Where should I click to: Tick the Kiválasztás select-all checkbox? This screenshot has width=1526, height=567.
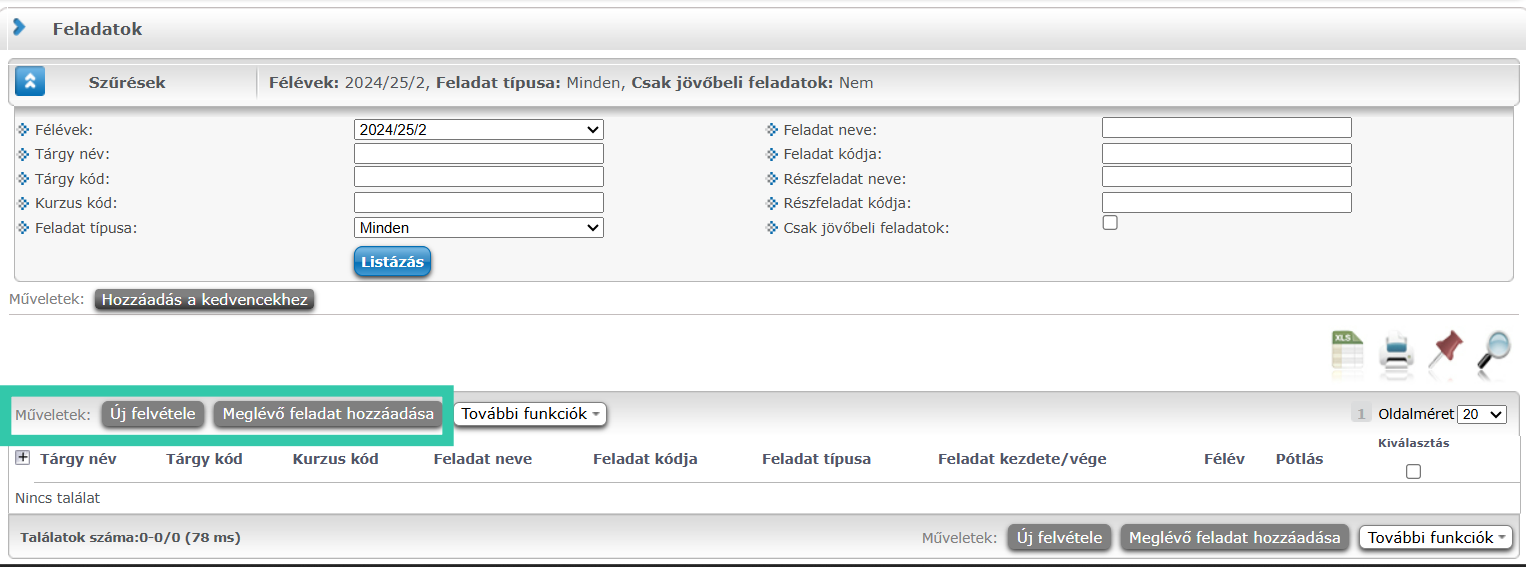click(1413, 472)
